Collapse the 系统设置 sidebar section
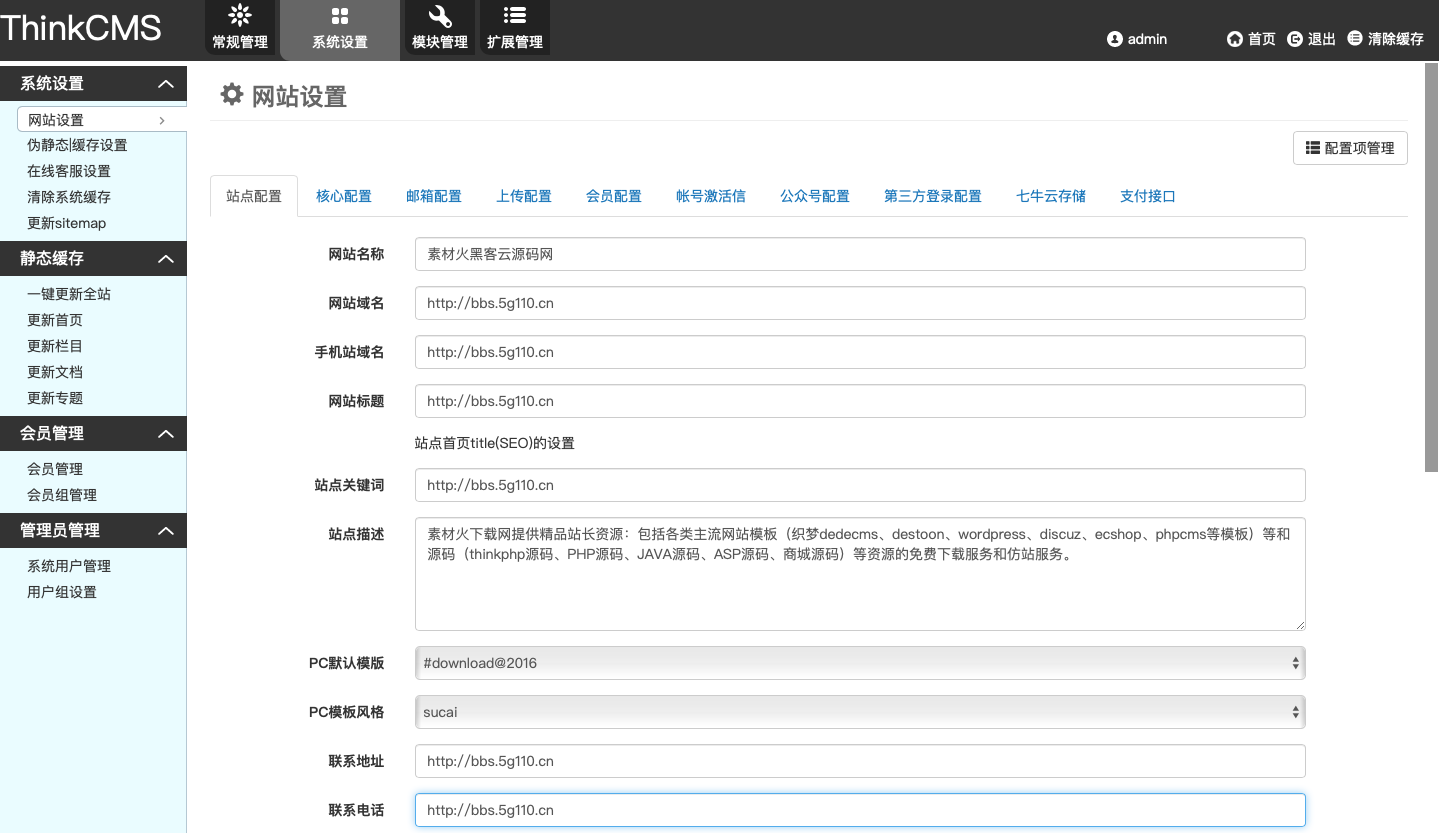Screen dimensions: 1439x833 166,84
